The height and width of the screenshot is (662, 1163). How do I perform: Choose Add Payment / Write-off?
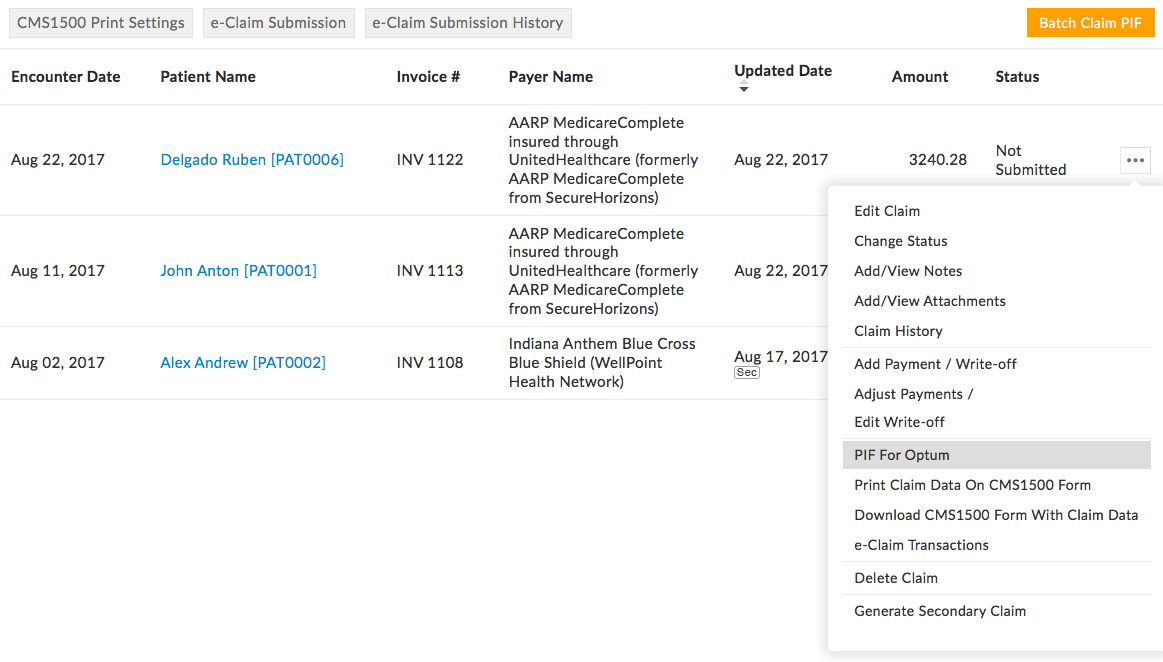[x=935, y=364]
